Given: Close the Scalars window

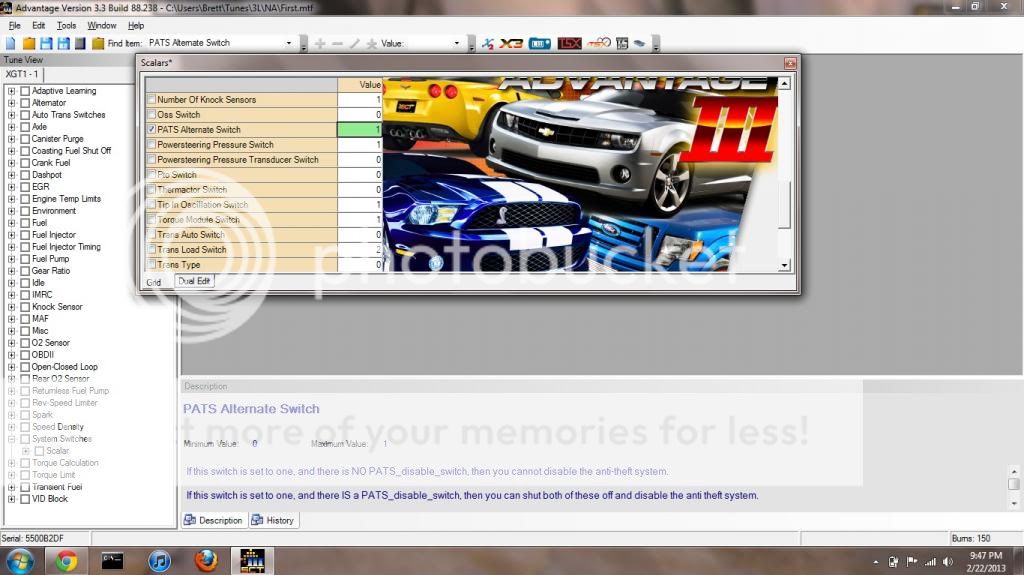Looking at the screenshot, I should (x=790, y=63).
